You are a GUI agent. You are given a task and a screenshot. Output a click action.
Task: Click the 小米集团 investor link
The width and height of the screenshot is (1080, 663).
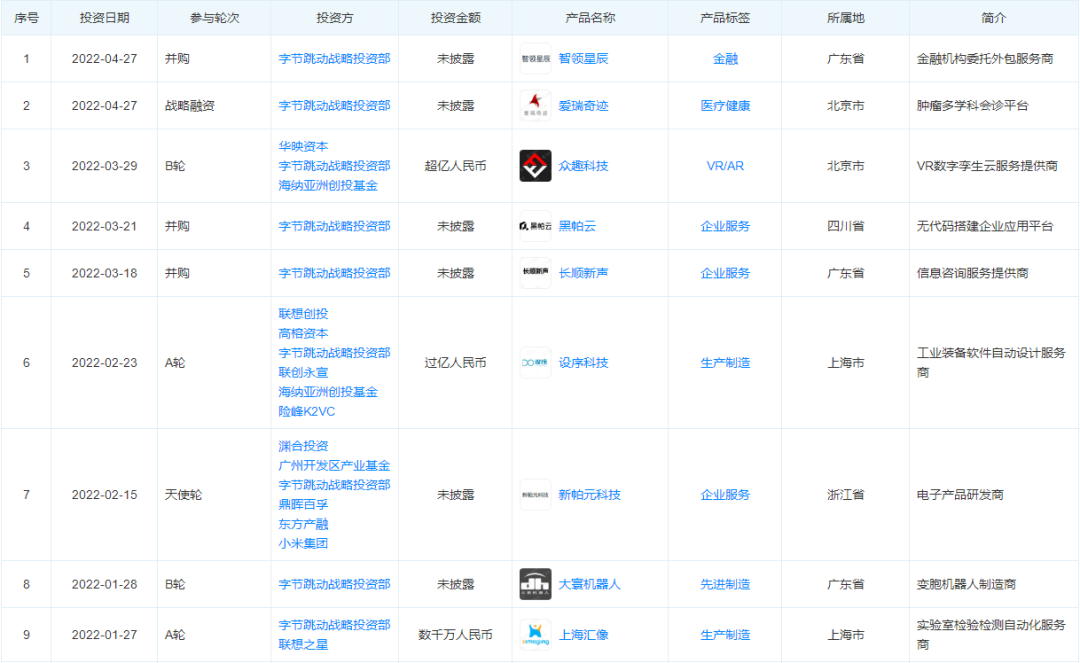pyautogui.click(x=303, y=544)
